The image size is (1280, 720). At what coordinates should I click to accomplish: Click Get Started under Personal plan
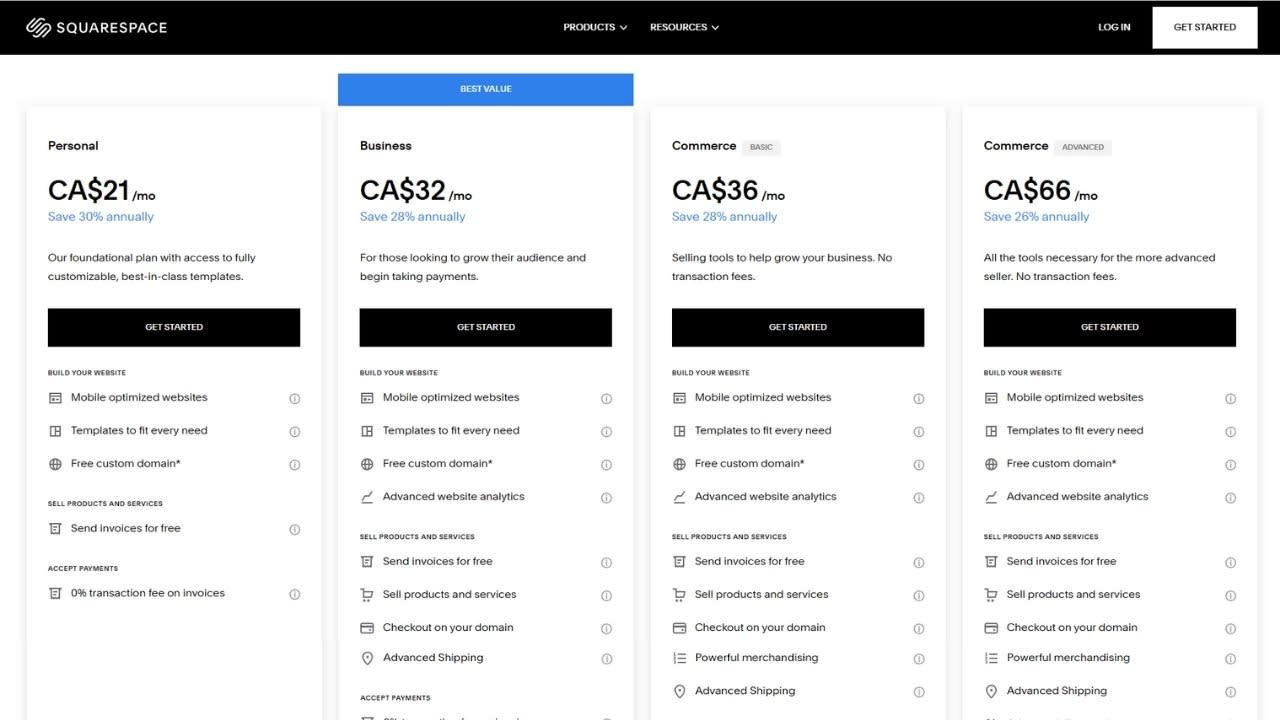(x=174, y=327)
